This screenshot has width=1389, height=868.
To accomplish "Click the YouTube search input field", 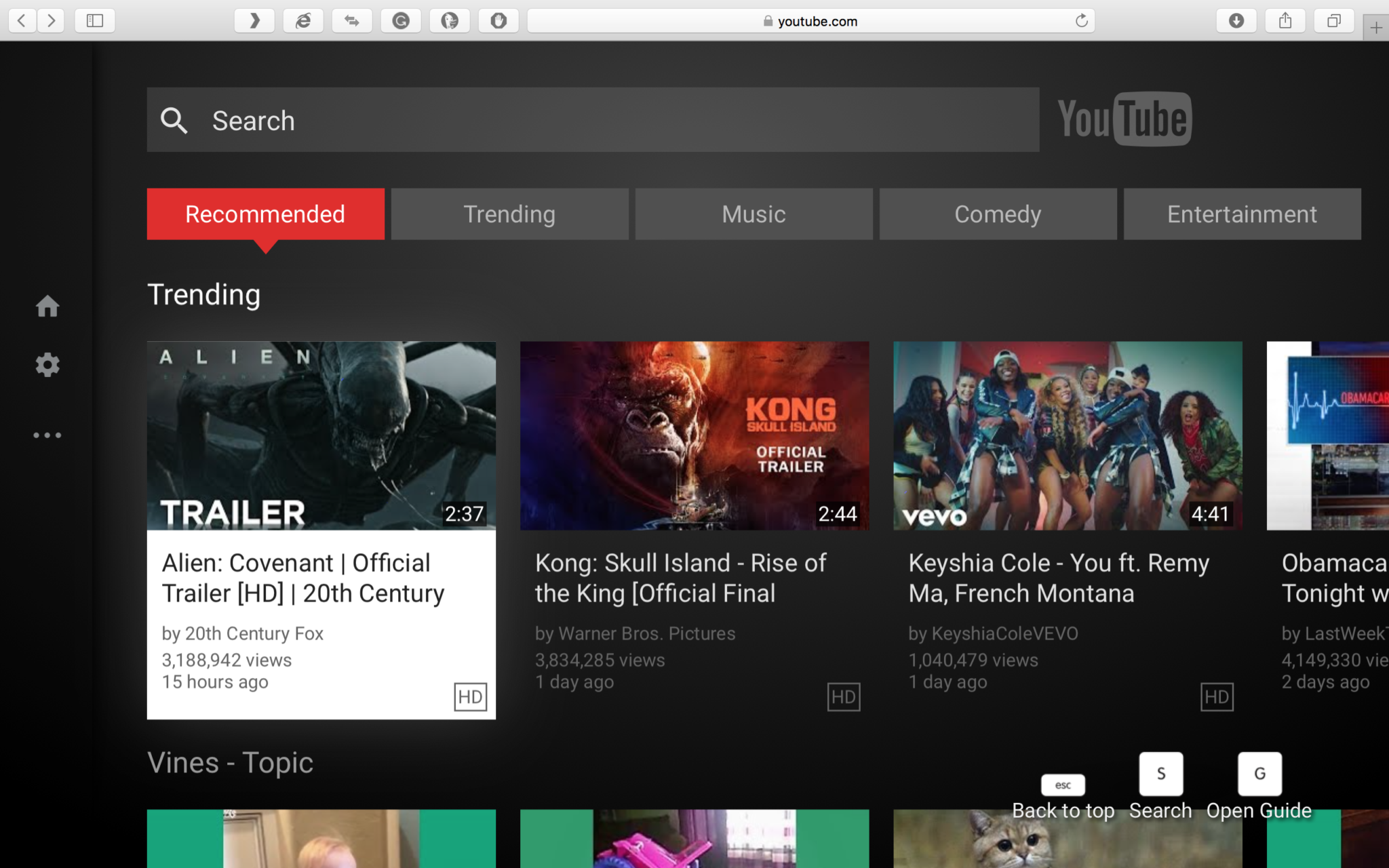I will (593, 119).
